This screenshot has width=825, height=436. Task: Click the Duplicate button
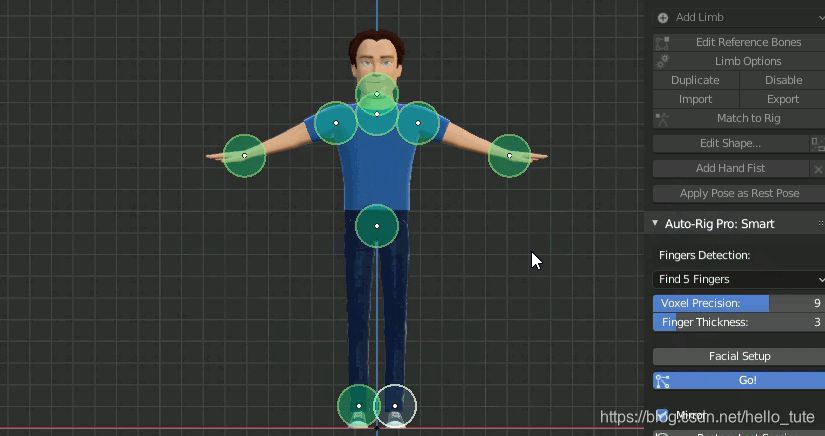point(695,80)
